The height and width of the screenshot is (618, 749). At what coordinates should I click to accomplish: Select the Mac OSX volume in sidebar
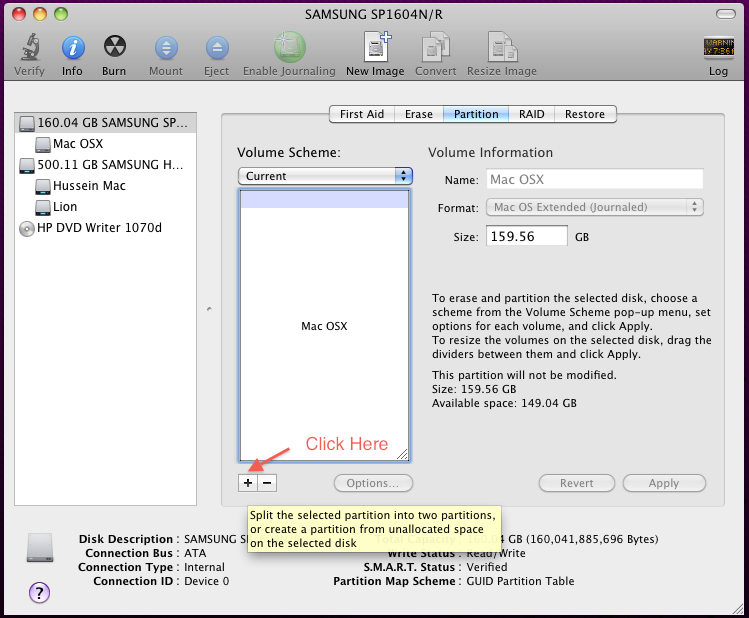[x=106, y=144]
